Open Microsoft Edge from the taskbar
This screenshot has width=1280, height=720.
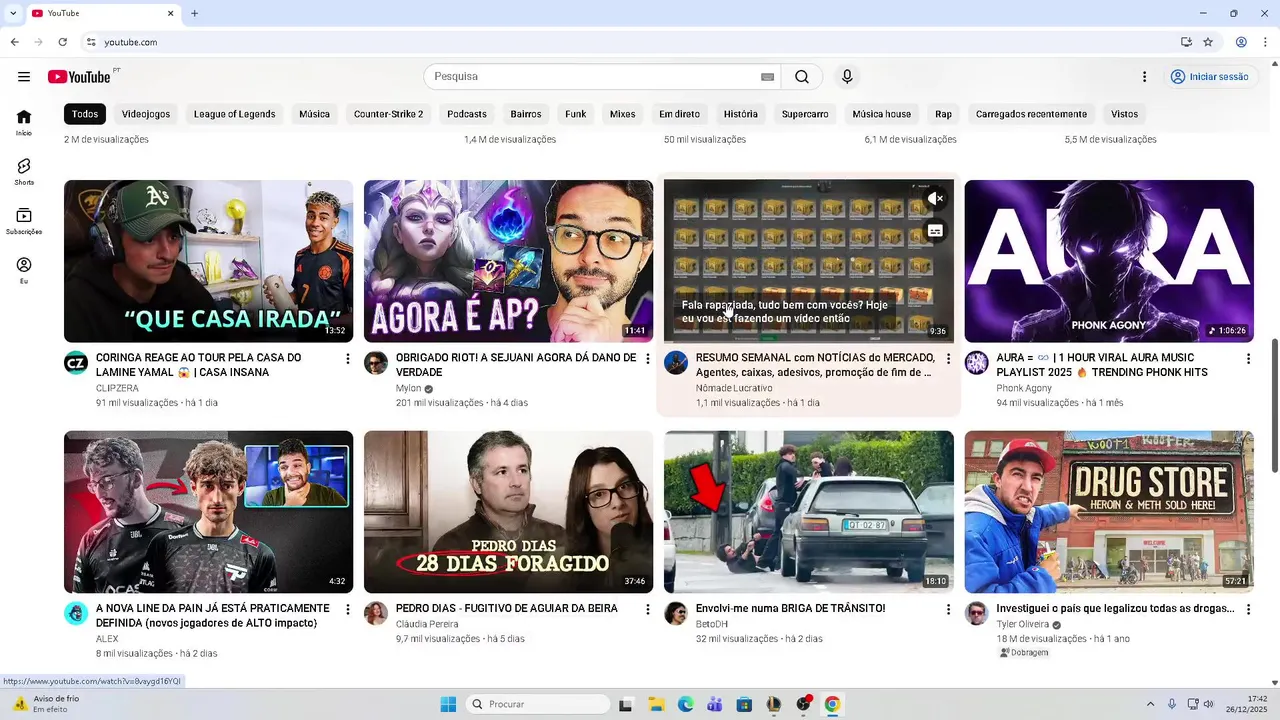(x=685, y=704)
